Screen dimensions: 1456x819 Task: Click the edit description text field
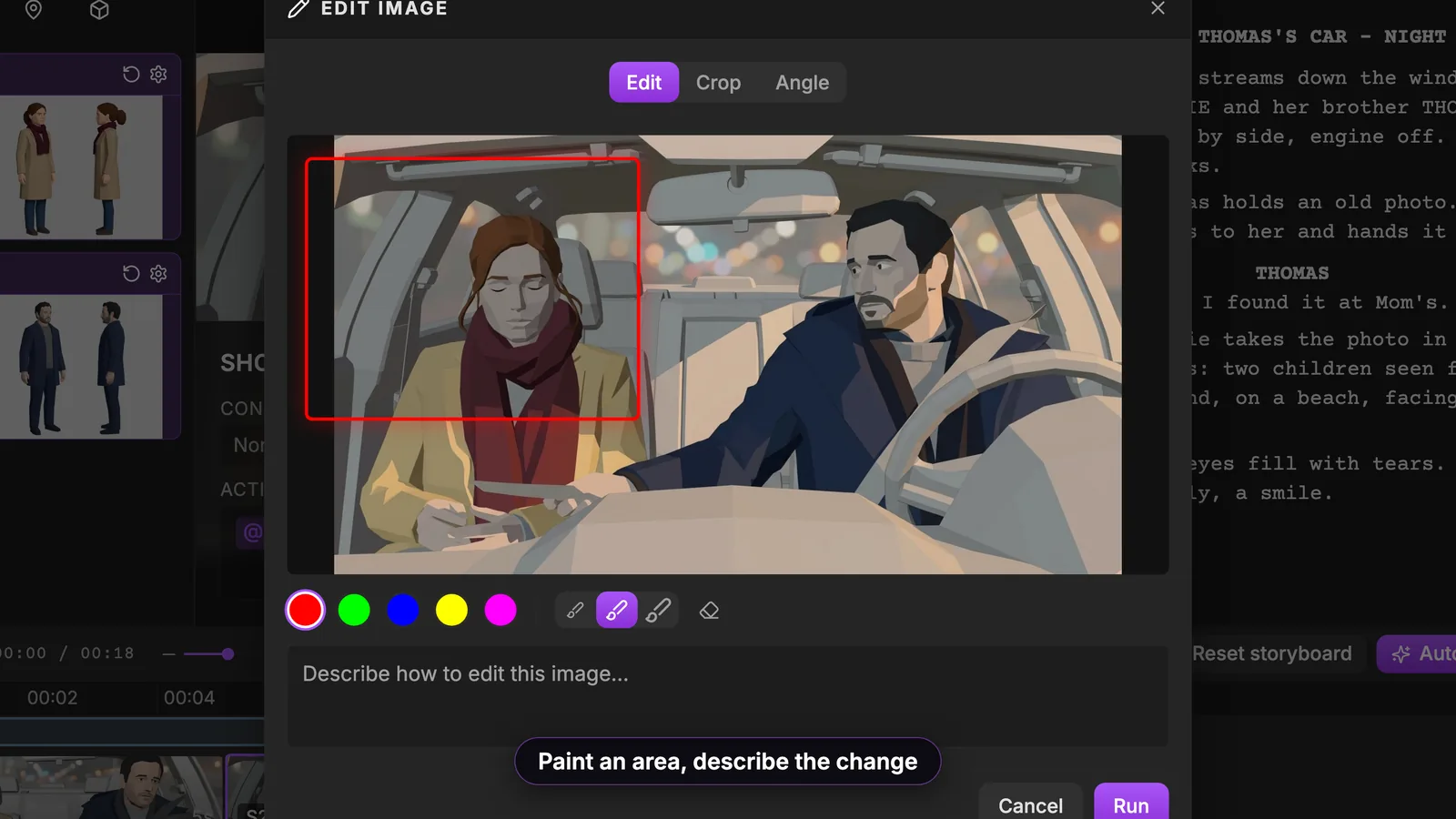pos(727,696)
